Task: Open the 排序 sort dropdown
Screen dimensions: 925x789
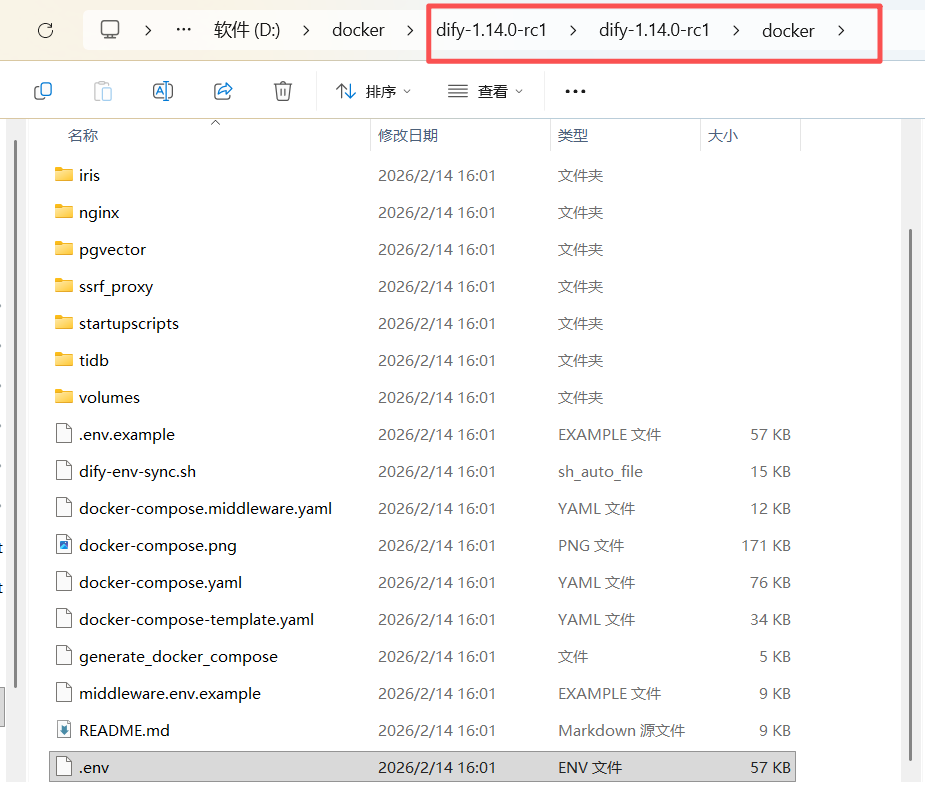Action: point(373,91)
